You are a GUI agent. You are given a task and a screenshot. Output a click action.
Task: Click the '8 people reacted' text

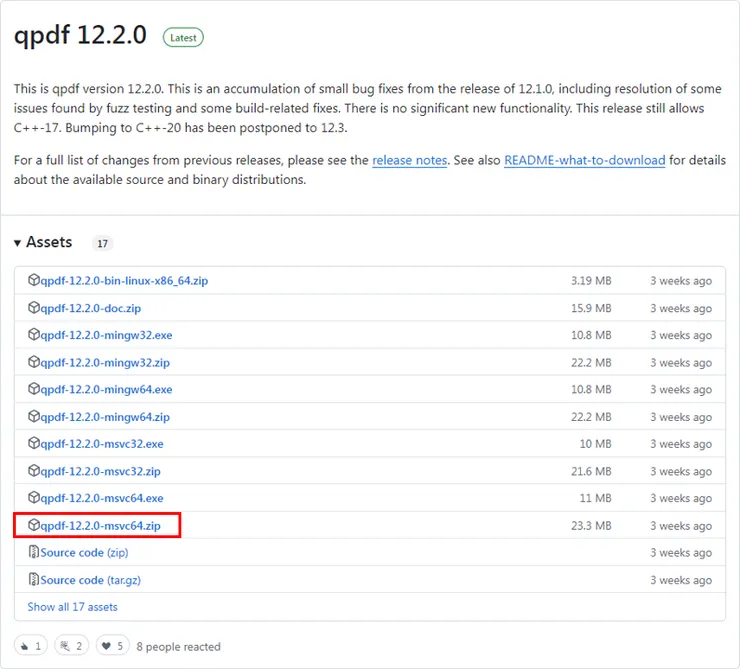click(x=178, y=646)
